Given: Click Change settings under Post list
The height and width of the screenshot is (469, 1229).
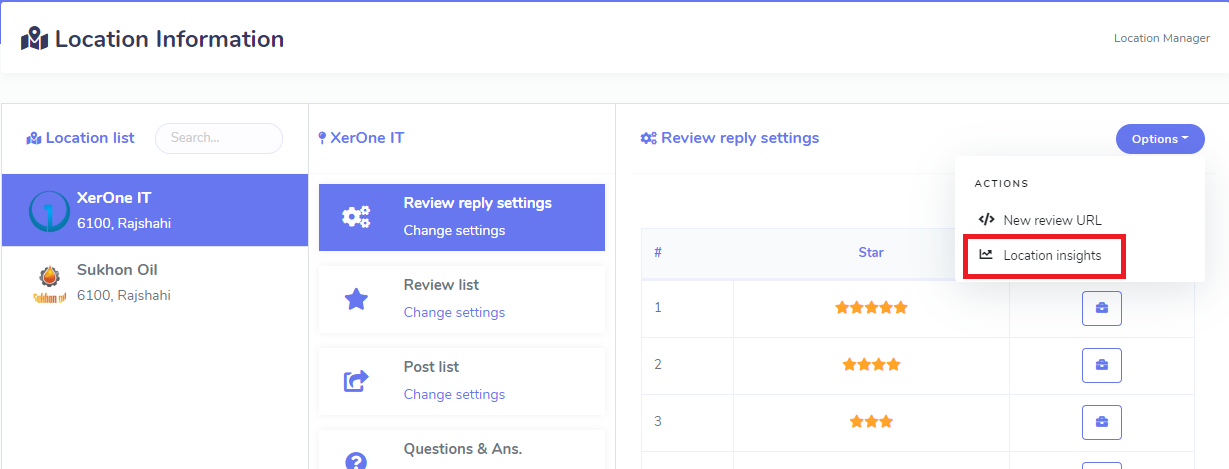Looking at the screenshot, I should click(x=454, y=394).
